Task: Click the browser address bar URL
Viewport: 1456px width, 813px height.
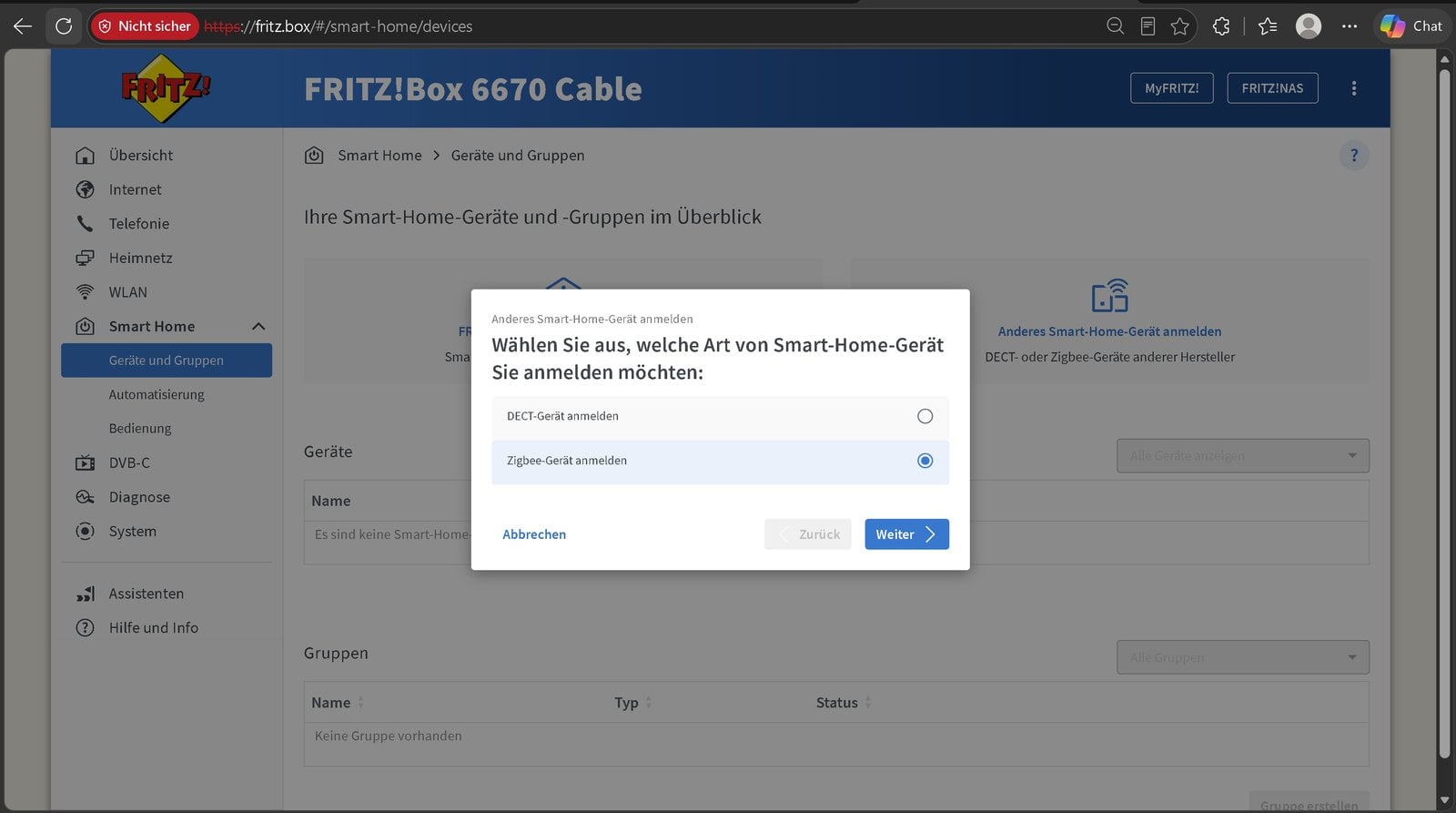Action: click(x=338, y=26)
